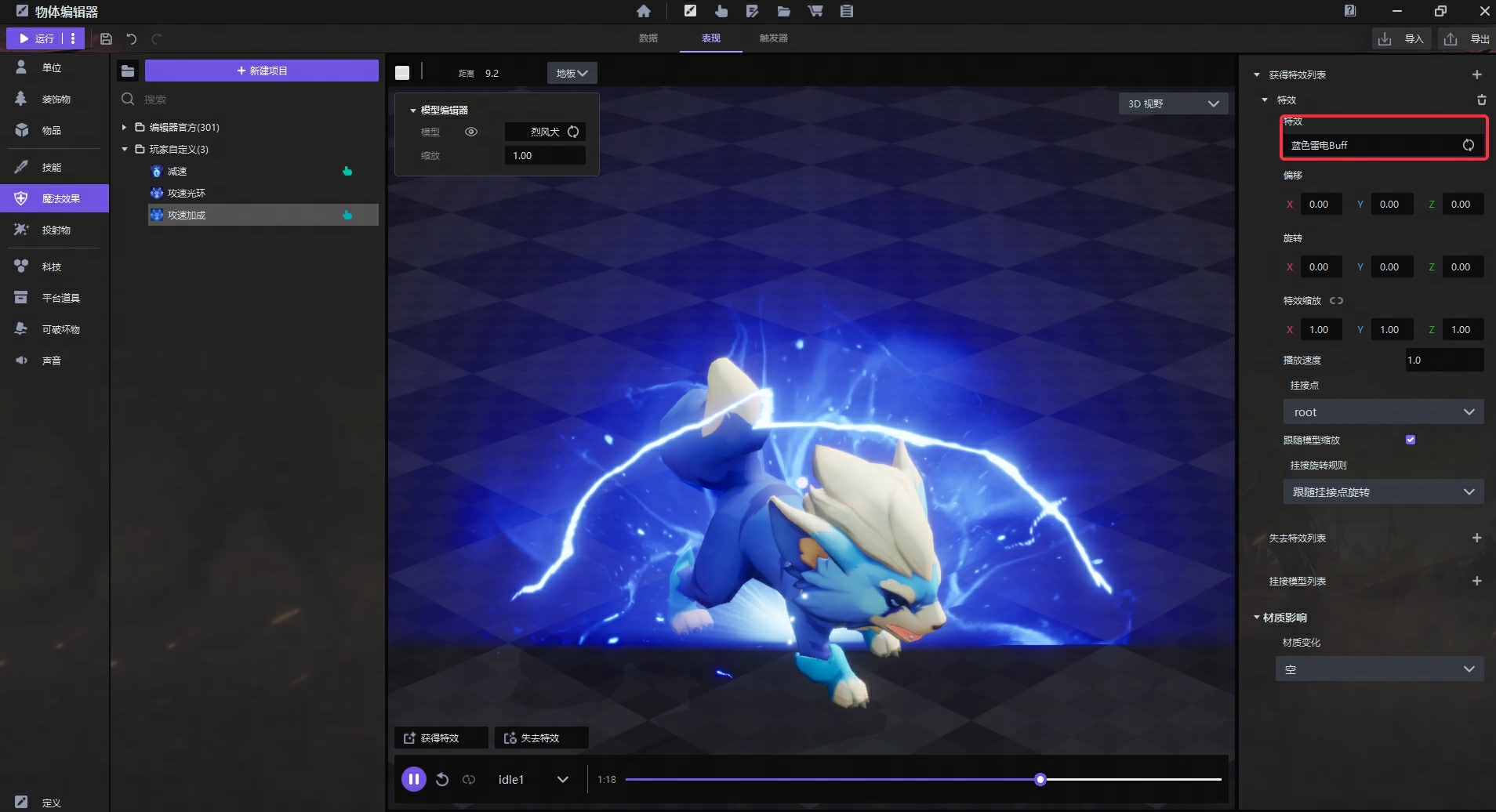This screenshot has width=1496, height=812.
Task: Open the 地板 floor dropdown
Action: [x=572, y=73]
